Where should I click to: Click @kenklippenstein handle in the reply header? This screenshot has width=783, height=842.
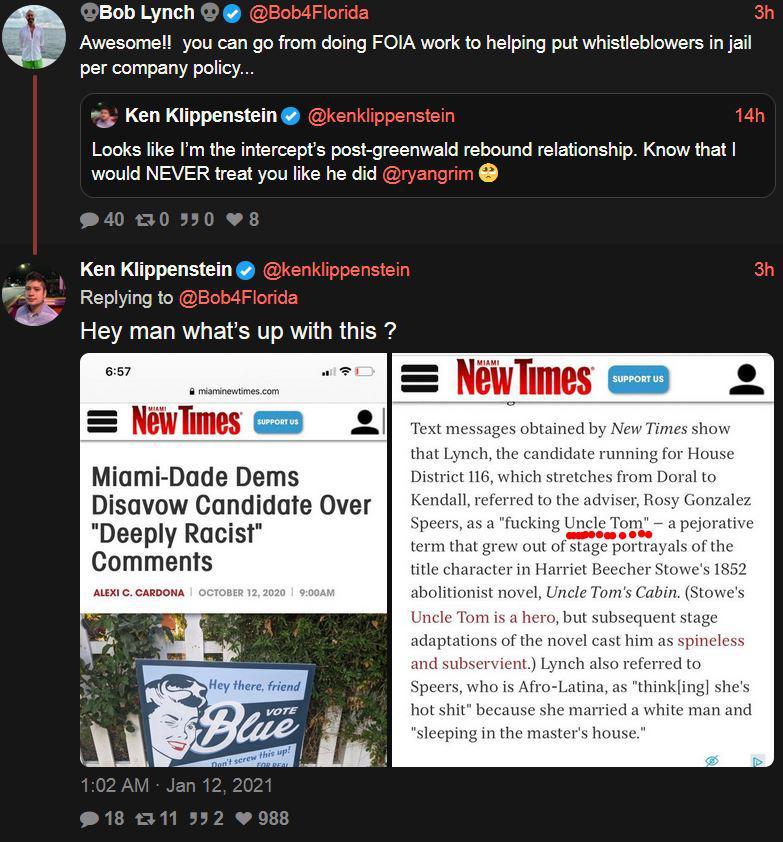pos(336,270)
